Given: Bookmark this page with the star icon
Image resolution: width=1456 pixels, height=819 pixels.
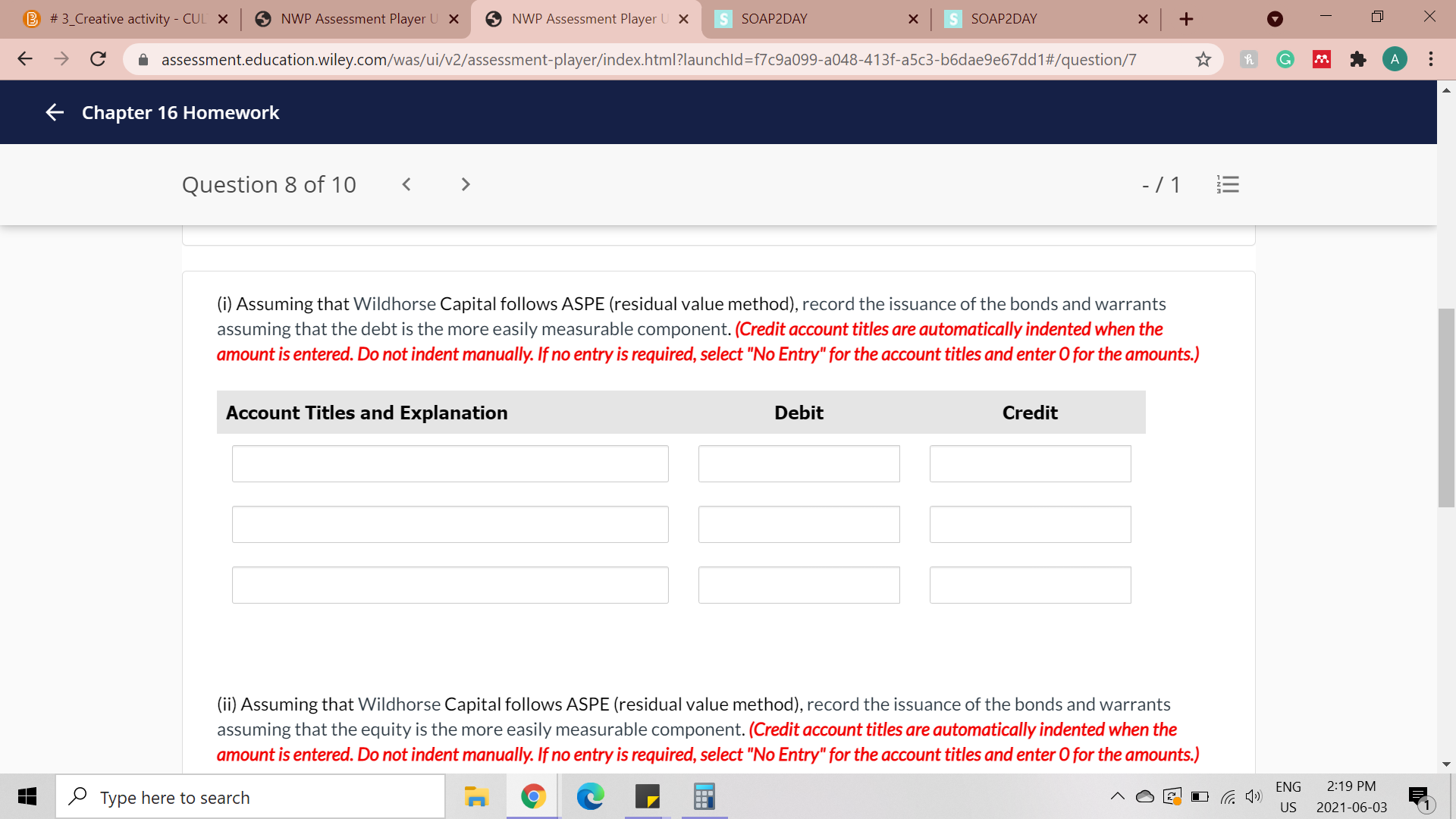Looking at the screenshot, I should pyautogui.click(x=1203, y=59).
